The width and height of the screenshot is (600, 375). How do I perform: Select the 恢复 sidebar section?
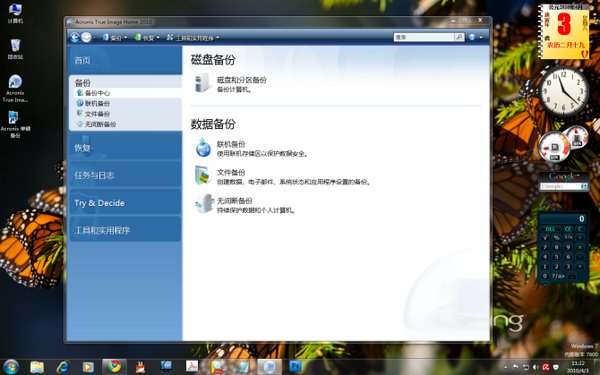pos(126,147)
